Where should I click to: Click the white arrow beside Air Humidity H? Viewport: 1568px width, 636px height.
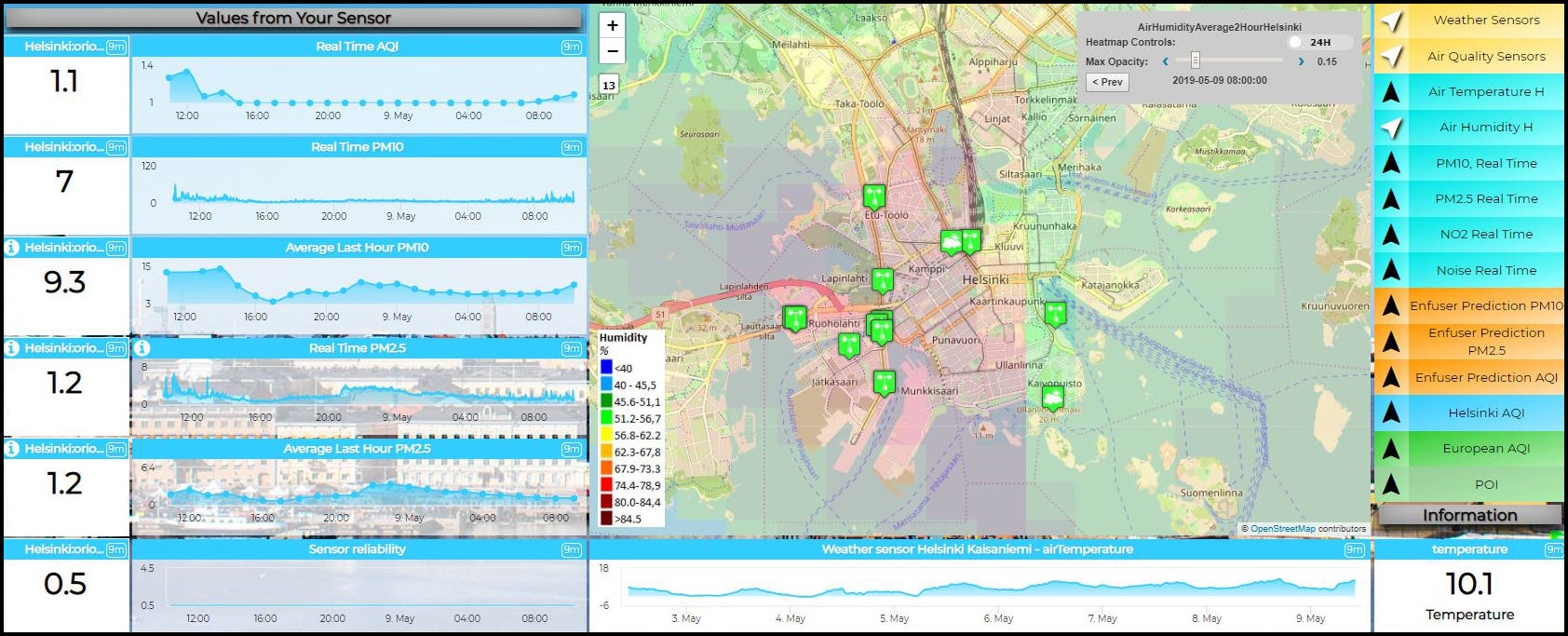point(1391,127)
